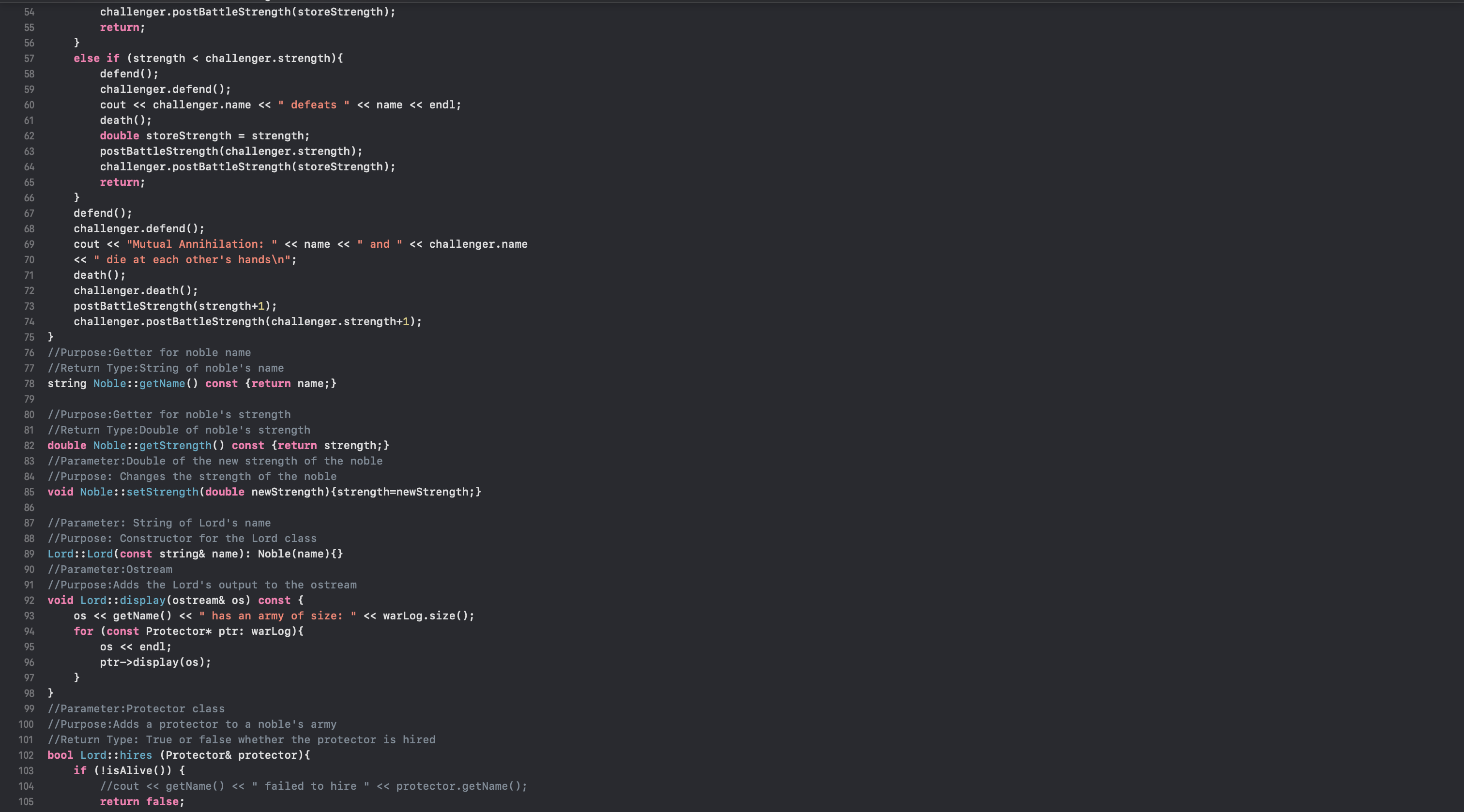Click line number 57 in the gutter
The image size is (1464, 812).
click(x=29, y=59)
